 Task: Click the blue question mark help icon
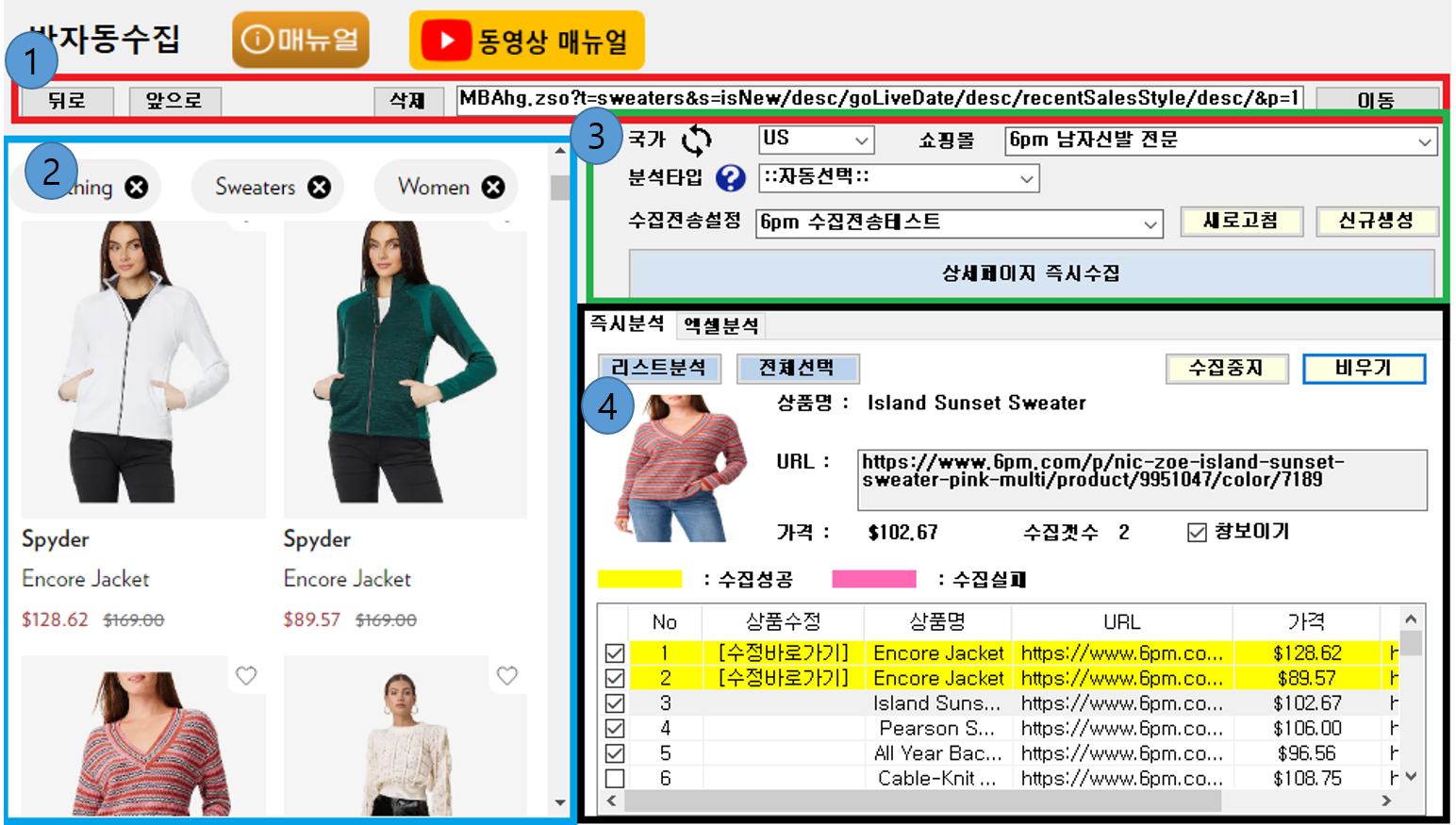[730, 178]
